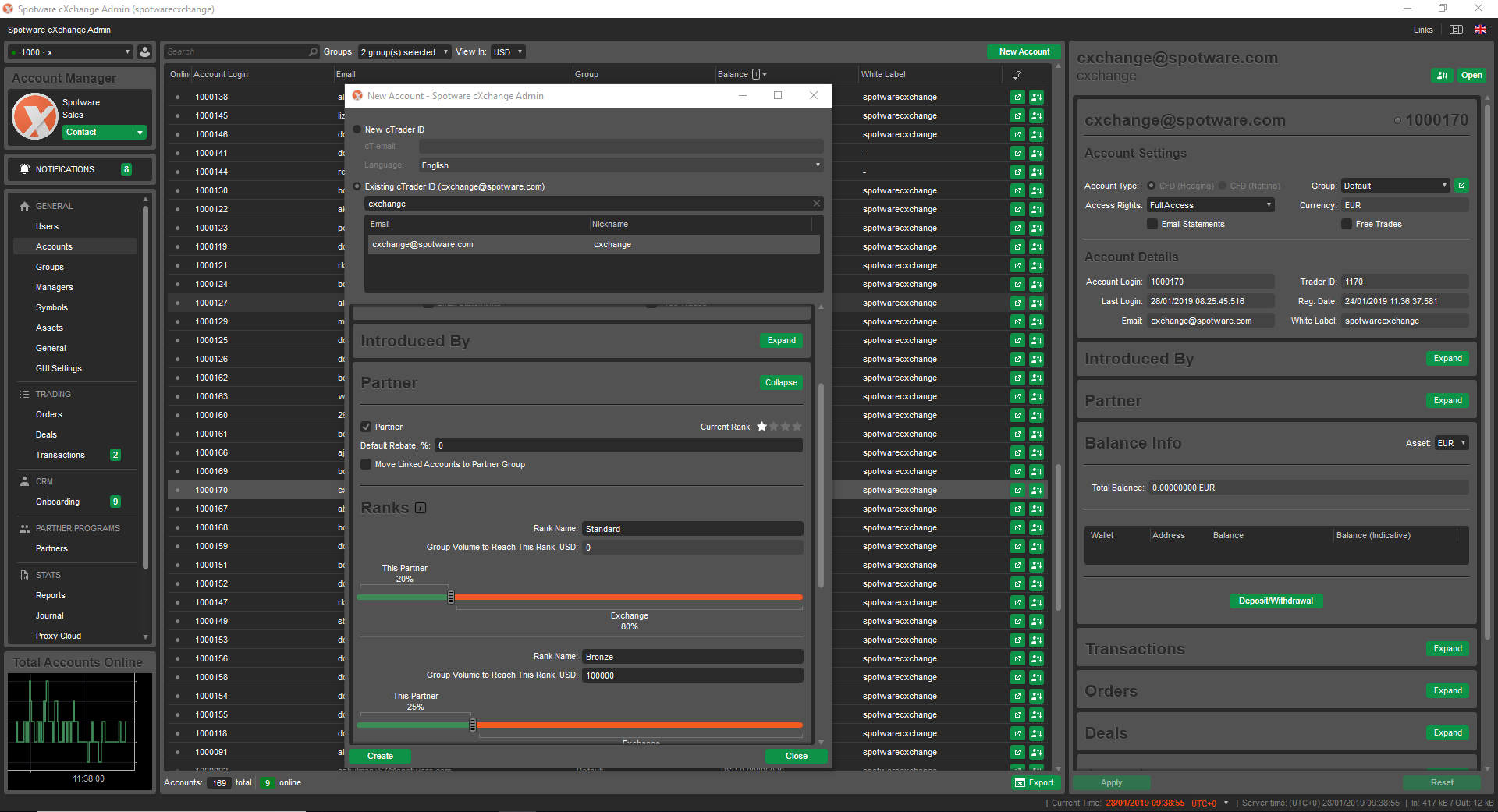Click the Stats document icon
The height and width of the screenshot is (812, 1498).
(x=24, y=575)
